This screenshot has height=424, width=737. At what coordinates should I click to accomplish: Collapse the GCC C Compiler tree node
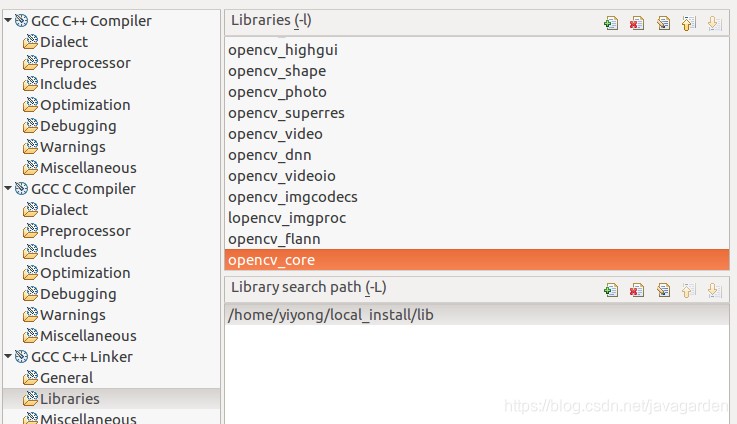click(x=8, y=188)
